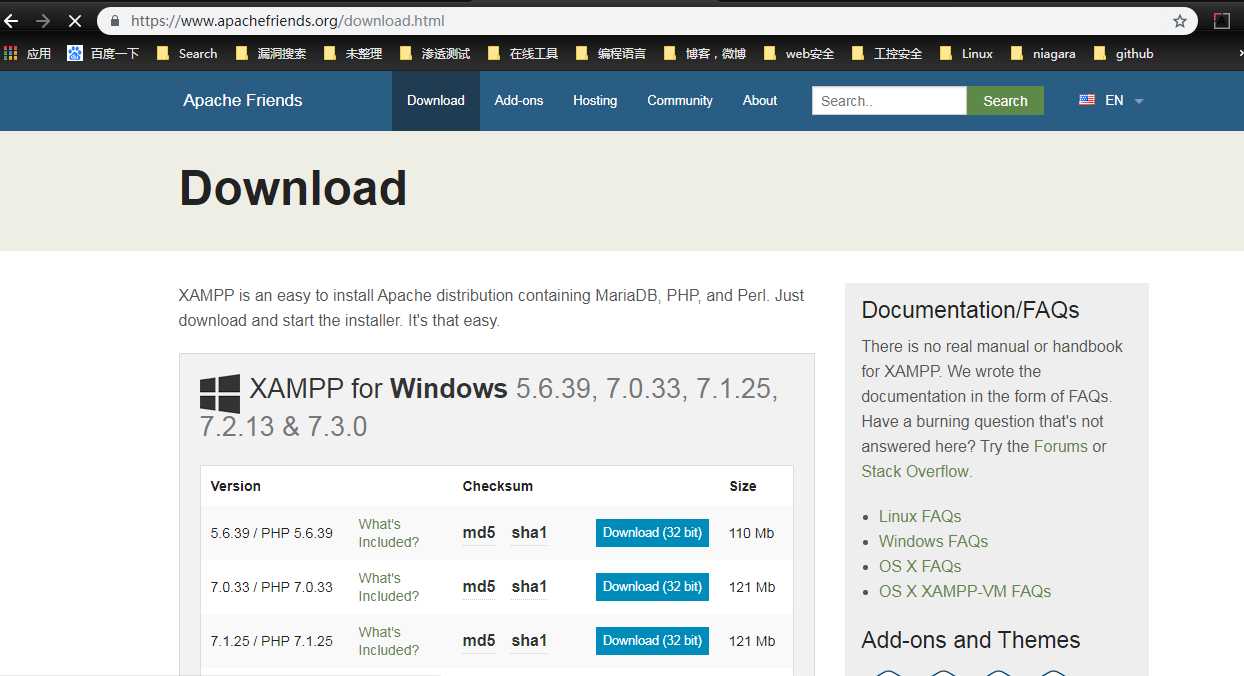This screenshot has height=676, width=1244.
Task: Open the Windows FAQs link
Action: (933, 541)
